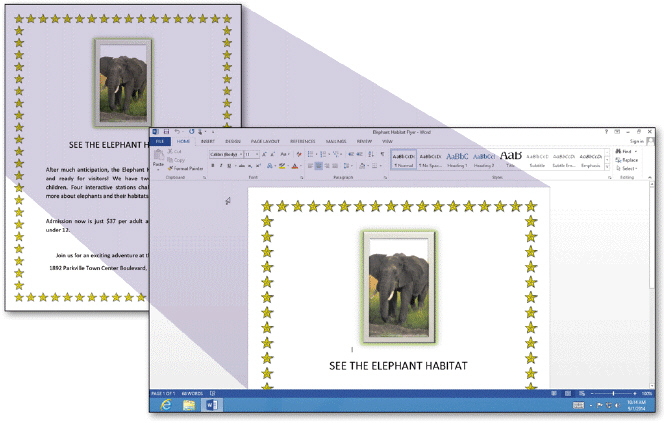
Task: Toggle italic formatting
Action: (x=221, y=166)
